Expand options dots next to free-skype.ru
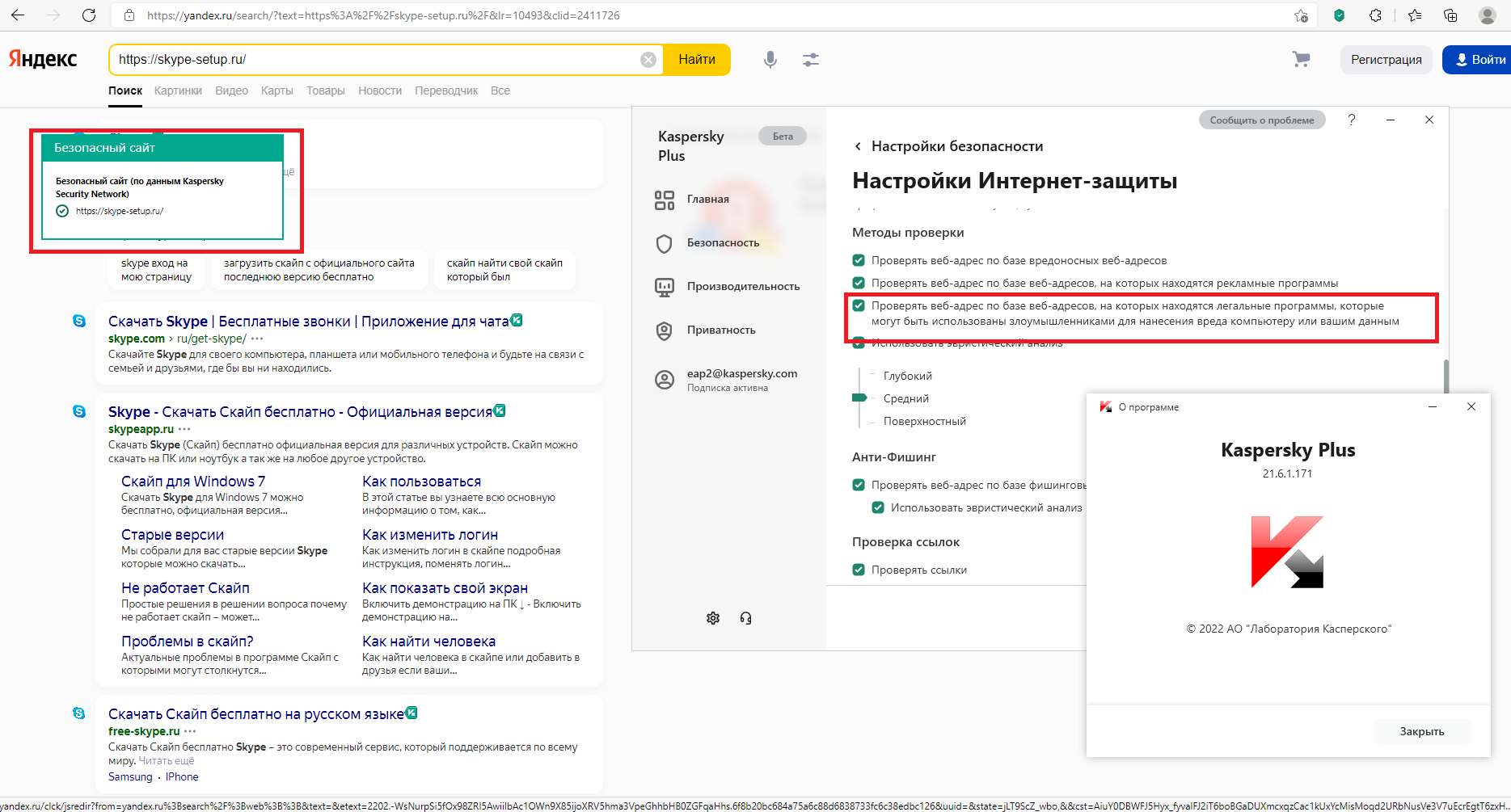This screenshot has width=1511, height=812. [190, 731]
